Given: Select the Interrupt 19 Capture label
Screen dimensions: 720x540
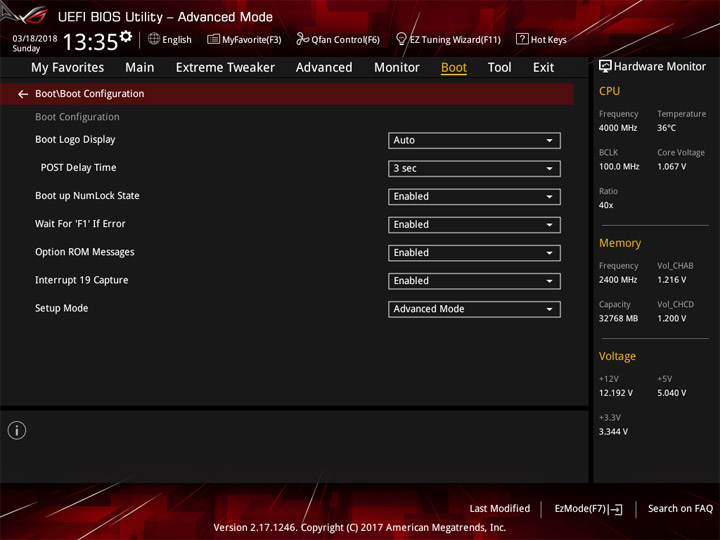Looking at the screenshot, I should 82,280.
